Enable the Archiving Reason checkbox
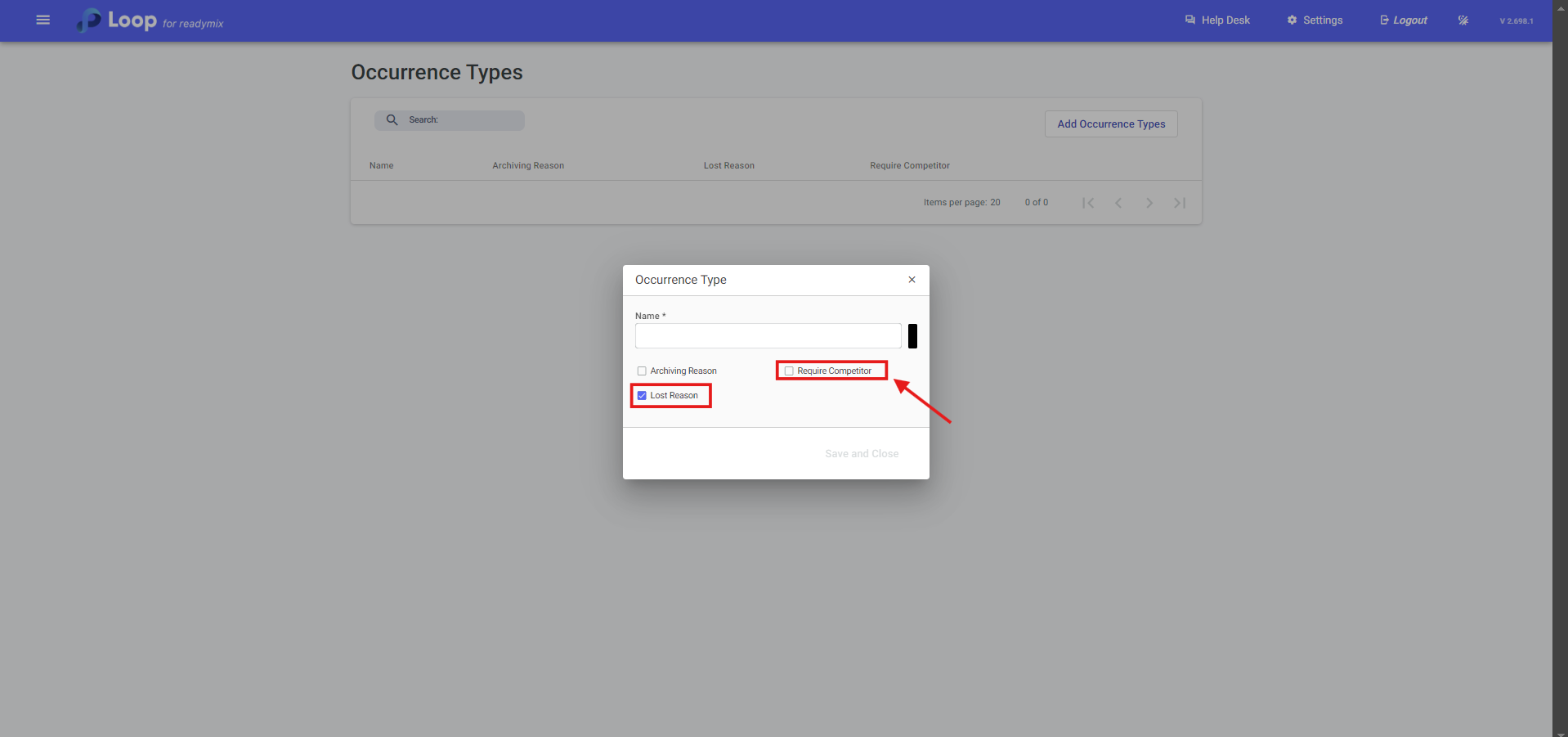This screenshot has width=1568, height=737. click(642, 371)
